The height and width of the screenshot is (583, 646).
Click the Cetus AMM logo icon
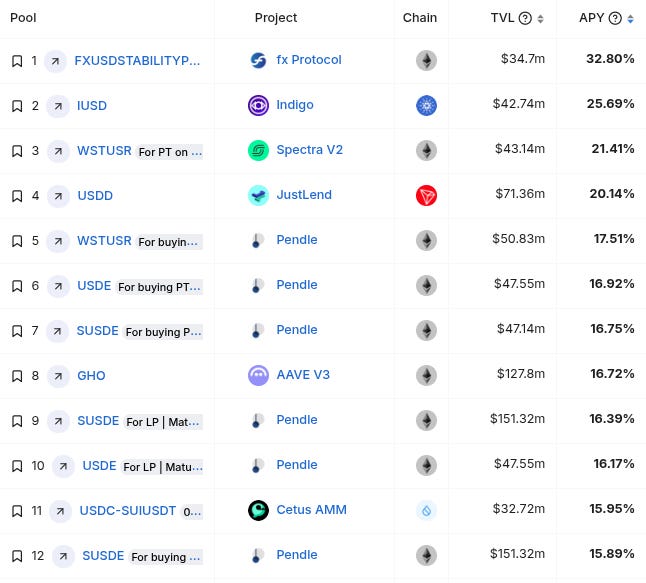(x=258, y=510)
